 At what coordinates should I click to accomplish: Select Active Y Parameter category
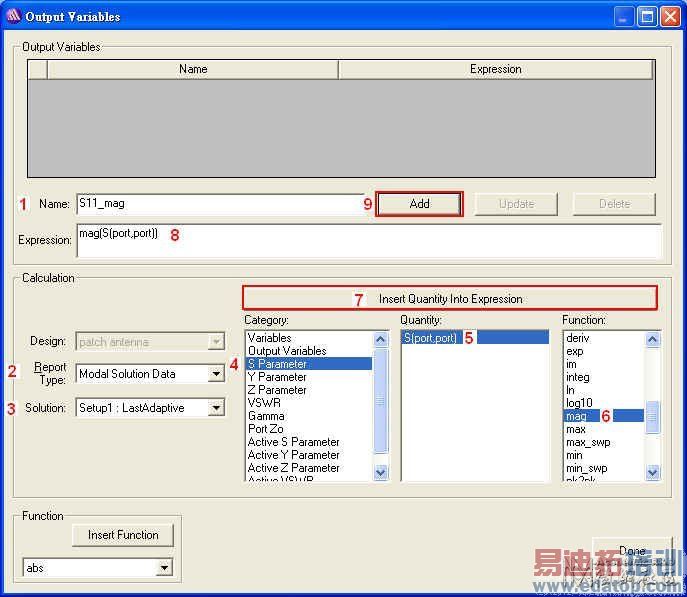(308, 455)
